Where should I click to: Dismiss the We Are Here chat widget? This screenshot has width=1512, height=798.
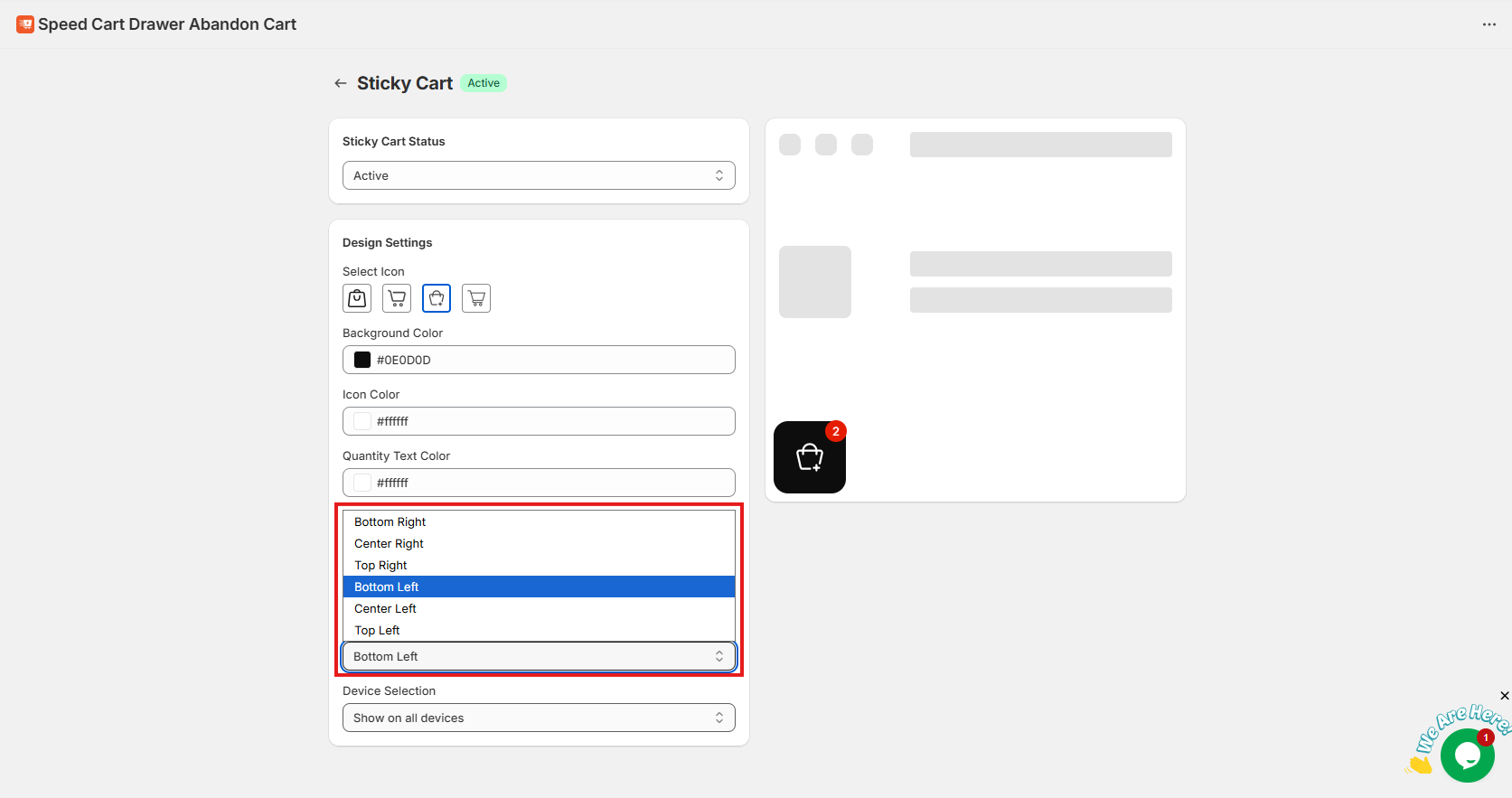point(1504,695)
